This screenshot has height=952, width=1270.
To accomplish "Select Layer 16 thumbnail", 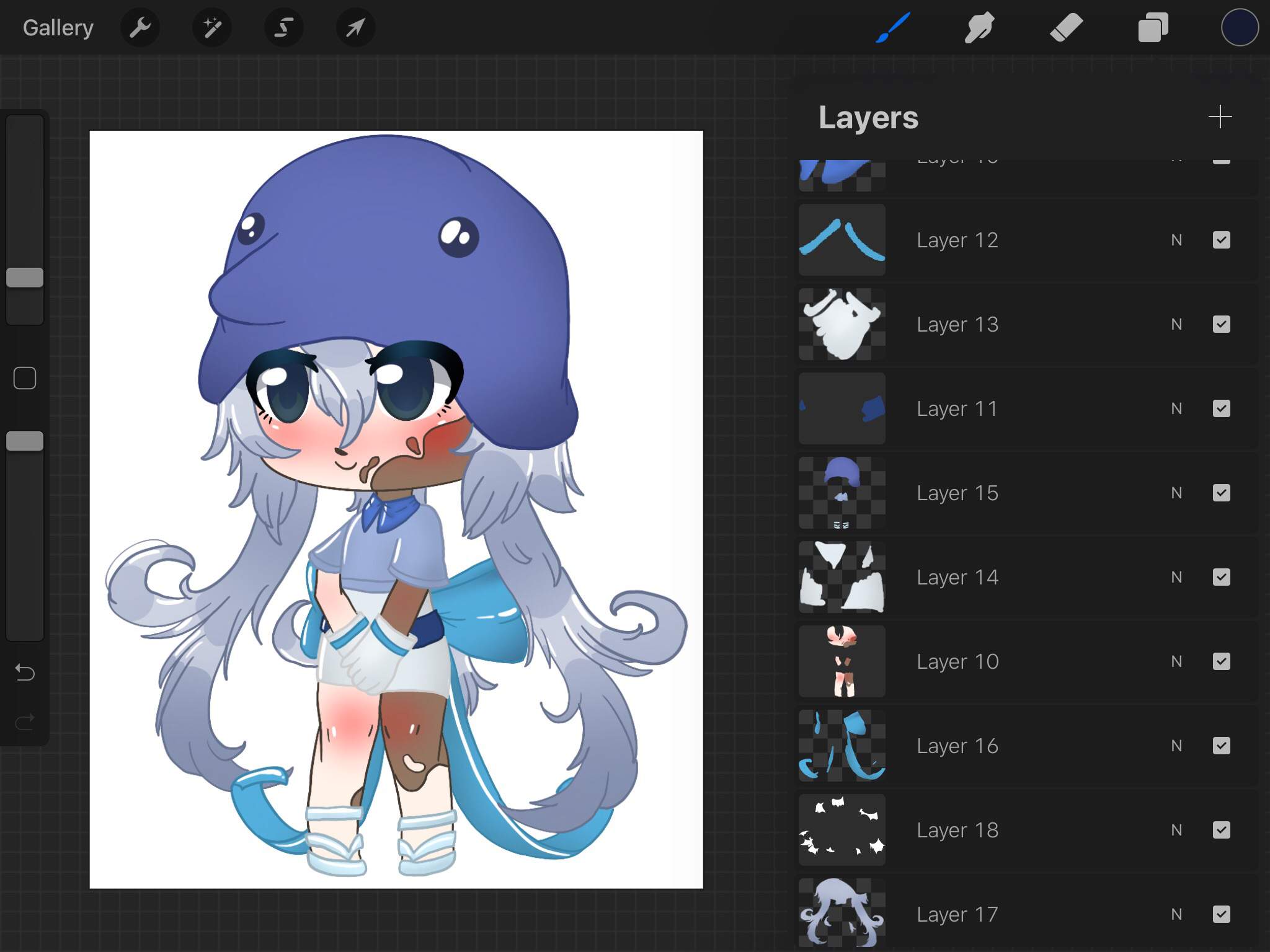I will pyautogui.click(x=841, y=746).
